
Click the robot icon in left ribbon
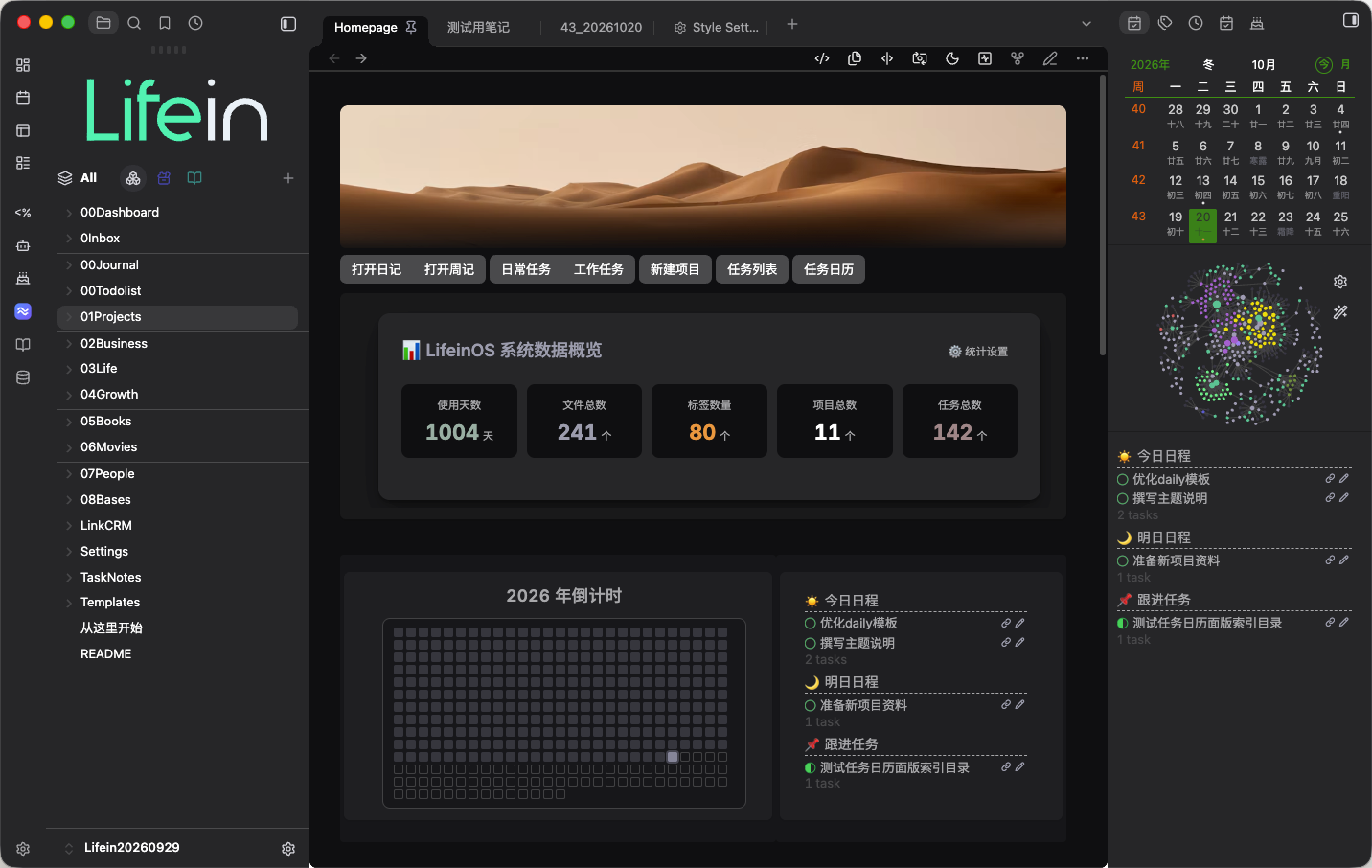23,245
